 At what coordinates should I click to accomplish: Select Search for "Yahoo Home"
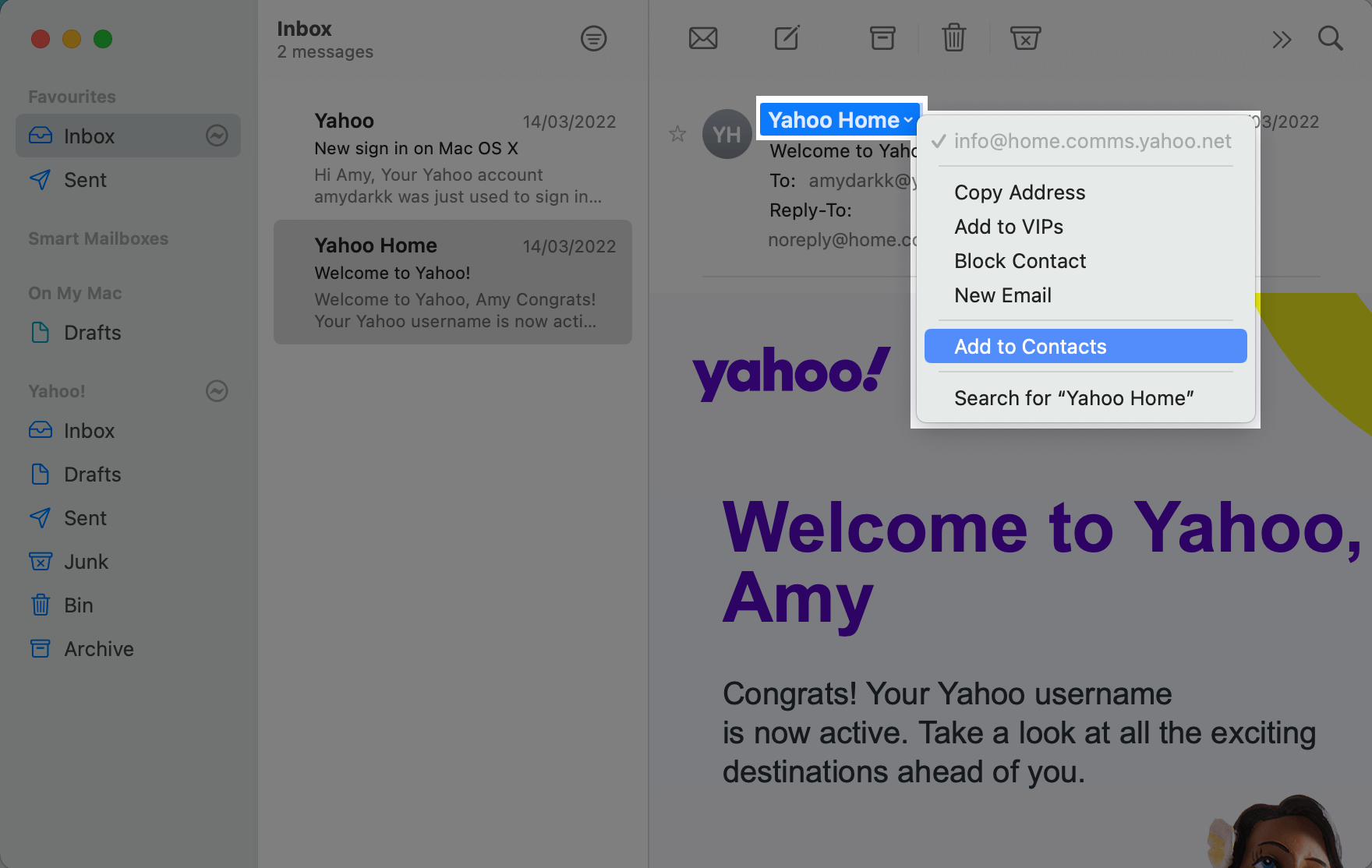coord(1085,398)
